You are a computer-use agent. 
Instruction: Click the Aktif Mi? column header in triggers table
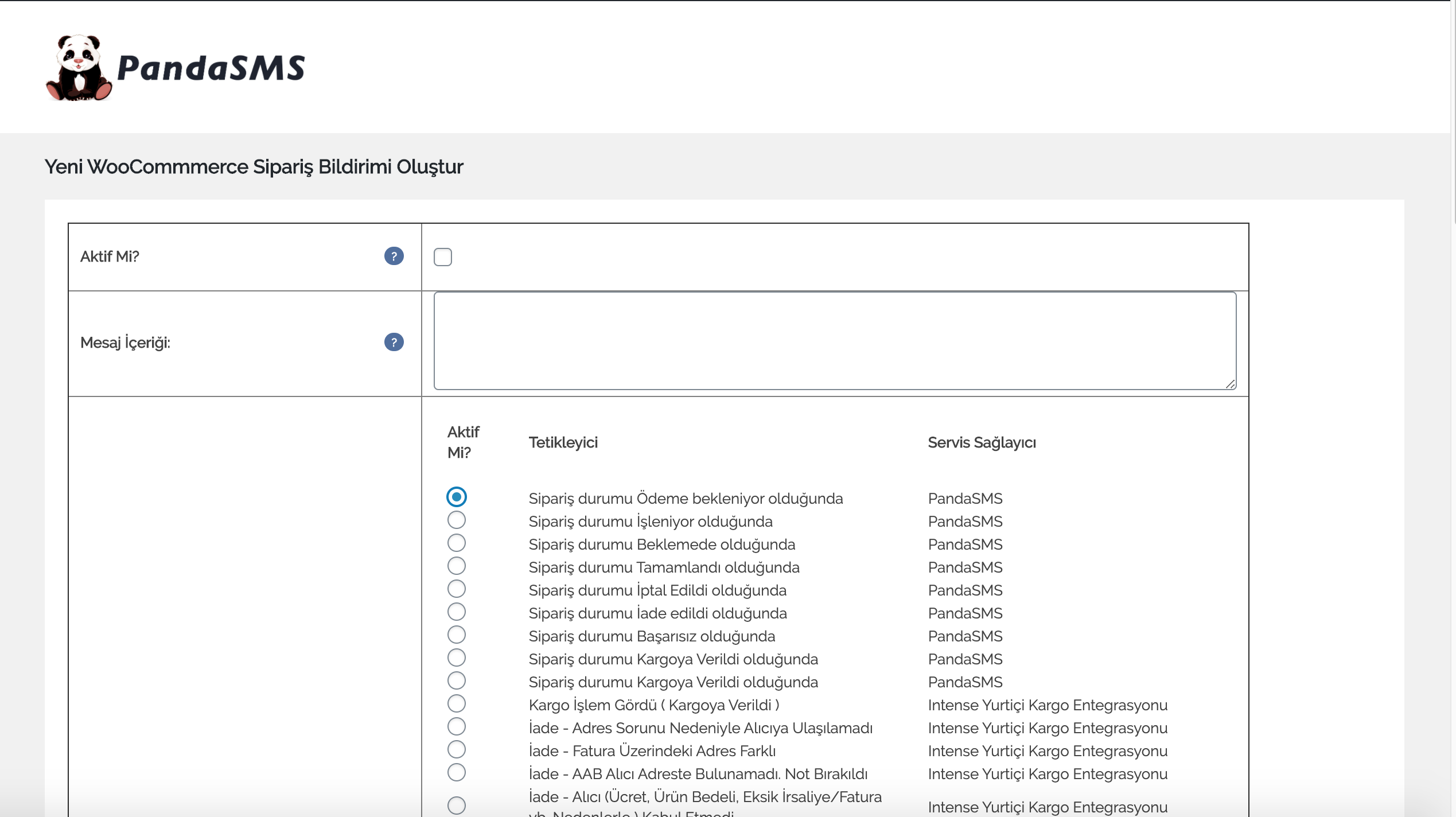tap(463, 442)
